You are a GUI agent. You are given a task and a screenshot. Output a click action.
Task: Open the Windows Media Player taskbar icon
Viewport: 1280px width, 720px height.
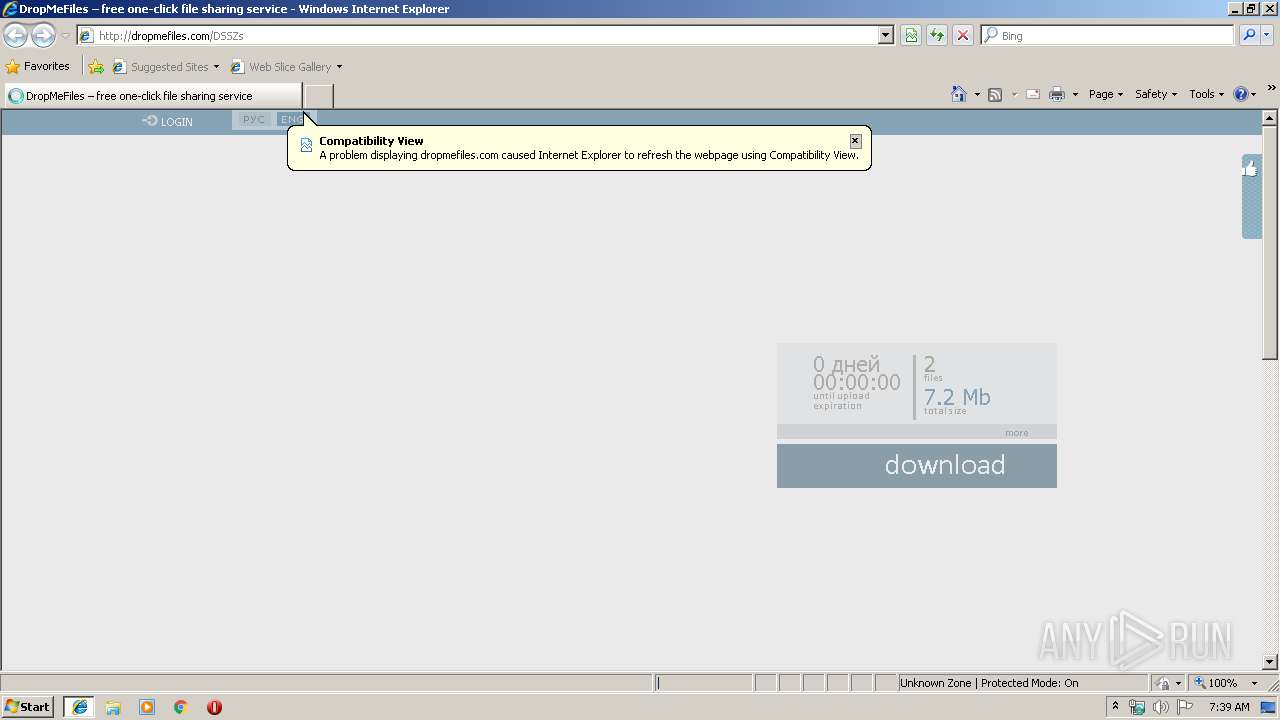[147, 707]
